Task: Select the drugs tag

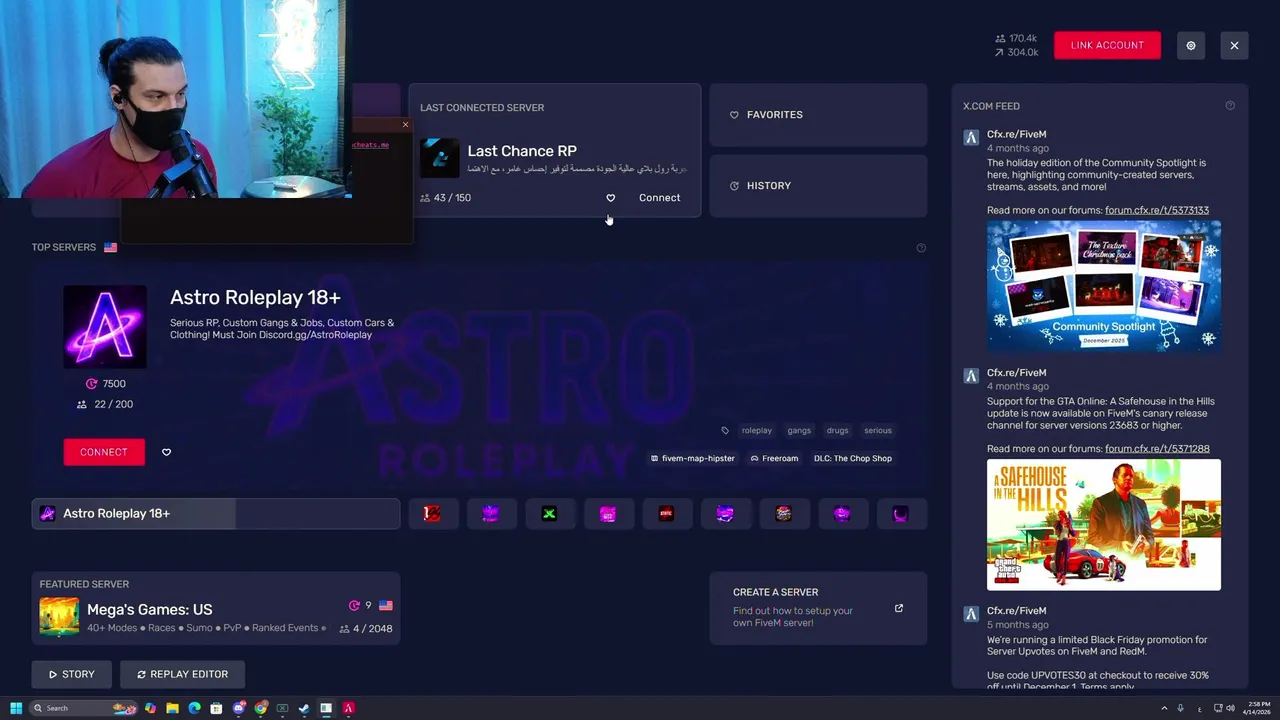Action: (x=837, y=431)
